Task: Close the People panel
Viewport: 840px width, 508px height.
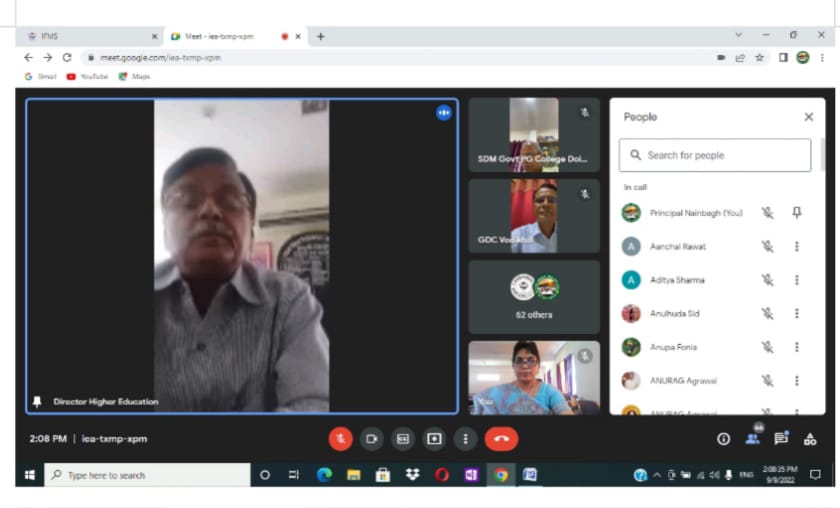Action: click(x=808, y=117)
